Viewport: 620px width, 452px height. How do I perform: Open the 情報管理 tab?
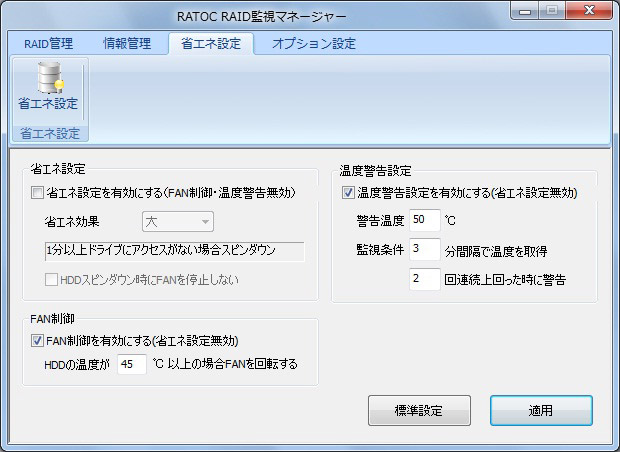click(x=127, y=43)
